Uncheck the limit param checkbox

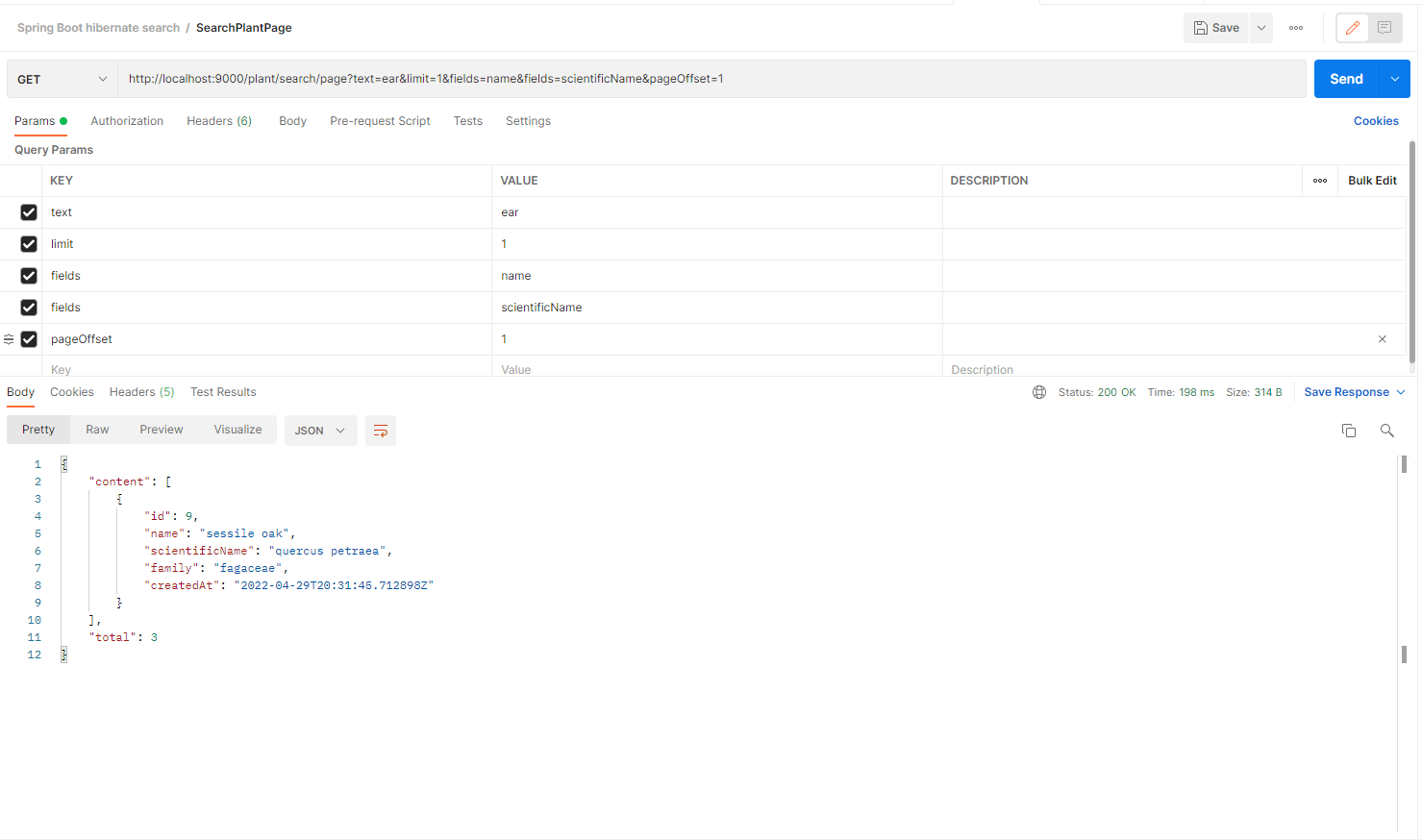click(29, 244)
